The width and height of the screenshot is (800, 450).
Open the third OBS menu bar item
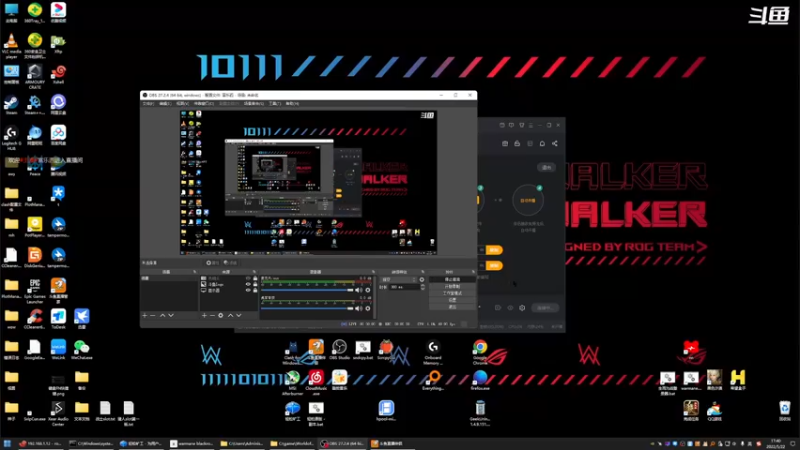click(182, 104)
